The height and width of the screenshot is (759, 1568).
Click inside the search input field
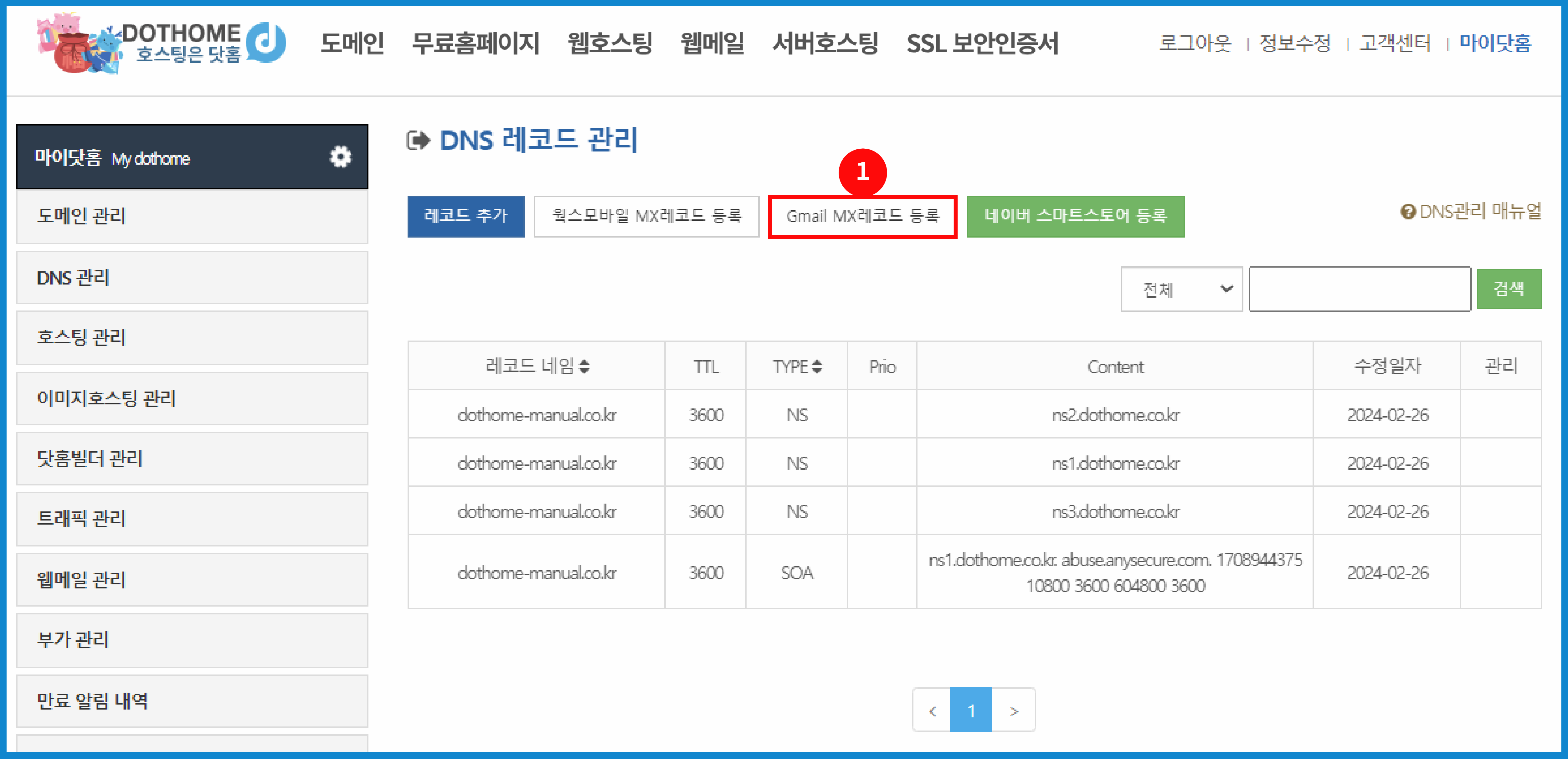click(1360, 289)
